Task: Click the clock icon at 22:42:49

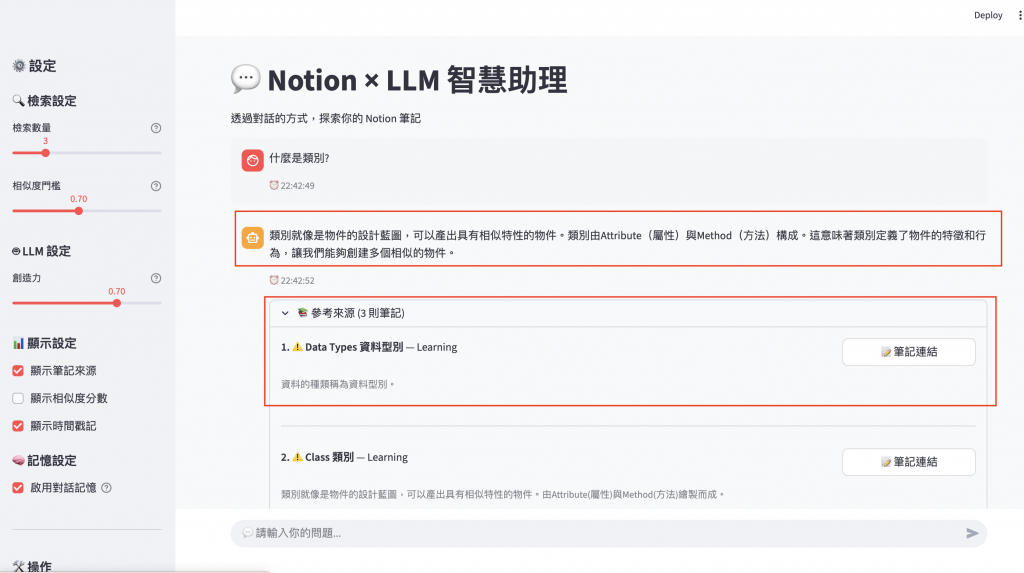Action: pyautogui.click(x=274, y=185)
